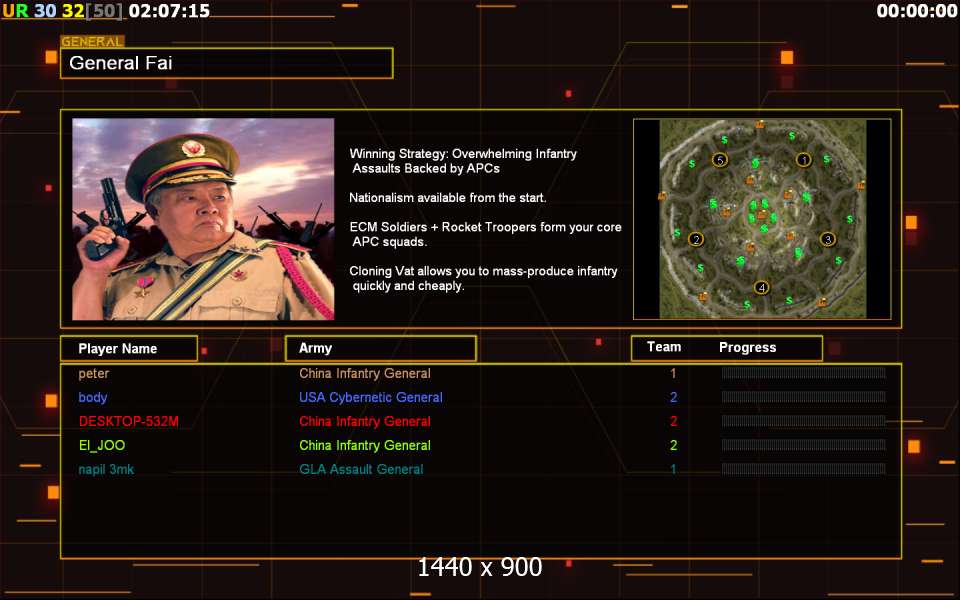The height and width of the screenshot is (600, 960).
Task: Click 'Nationalism available from the start' text
Action: [x=448, y=198]
